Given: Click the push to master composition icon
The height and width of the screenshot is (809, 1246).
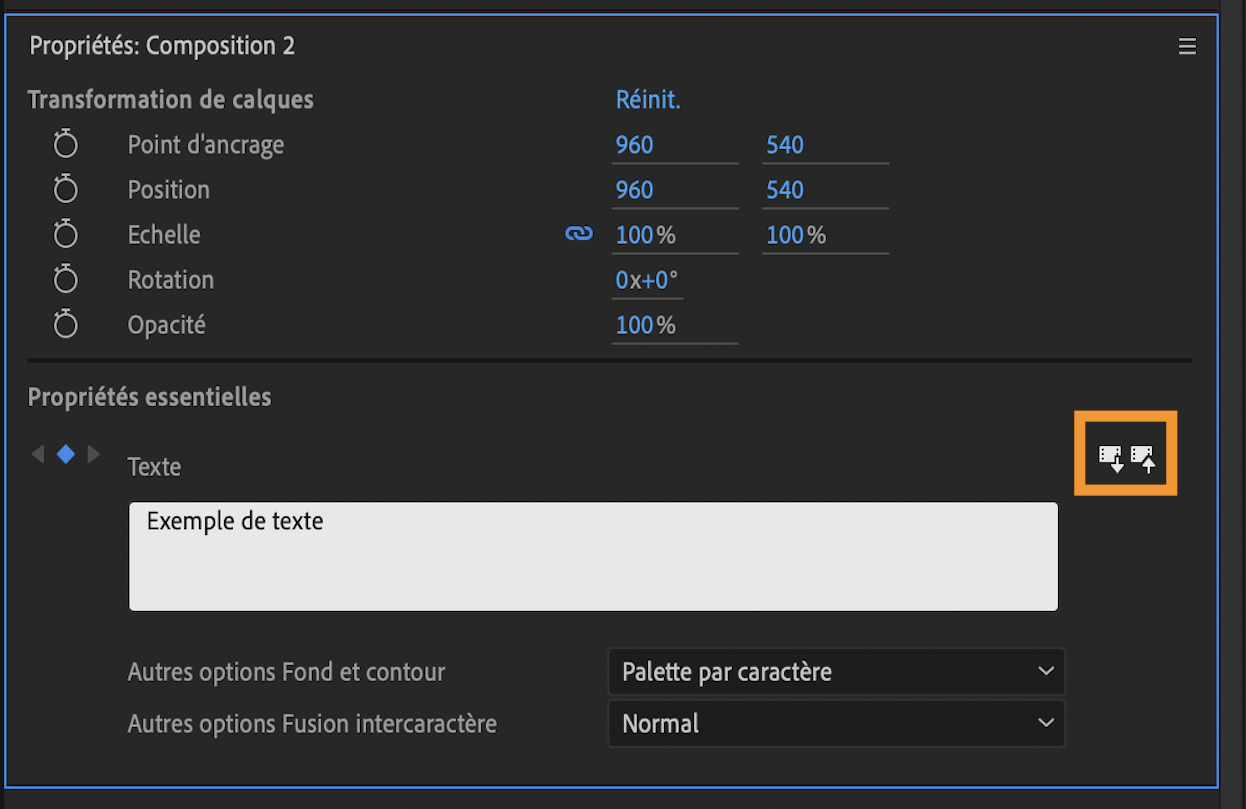Looking at the screenshot, I should [1143, 458].
